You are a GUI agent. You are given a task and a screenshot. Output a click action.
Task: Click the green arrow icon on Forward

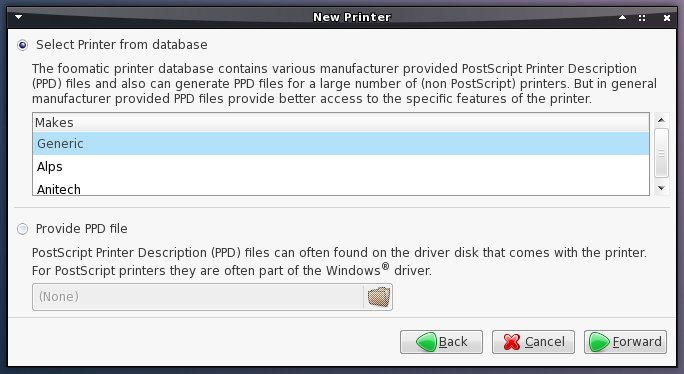(x=599, y=342)
